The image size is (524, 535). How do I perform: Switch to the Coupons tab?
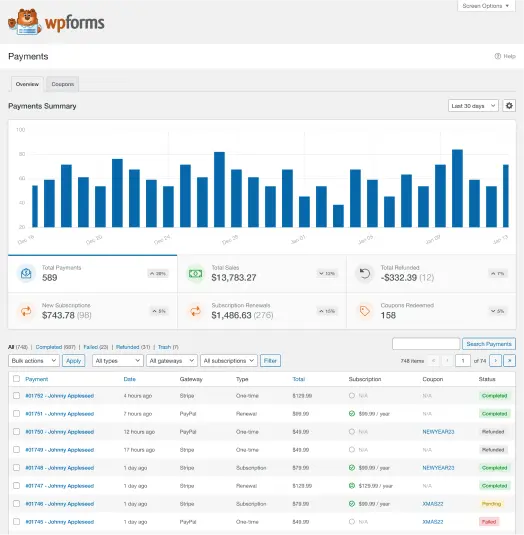63,84
